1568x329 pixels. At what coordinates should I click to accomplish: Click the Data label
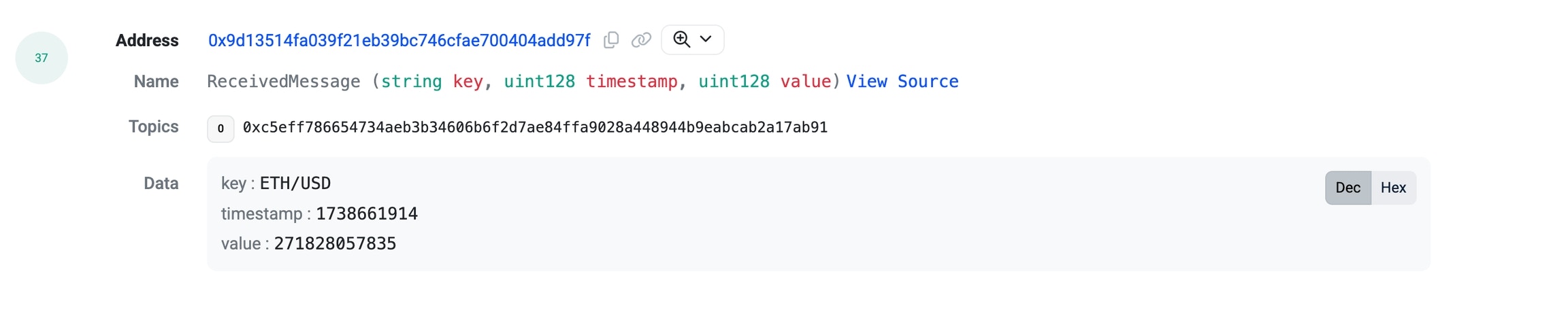161,184
